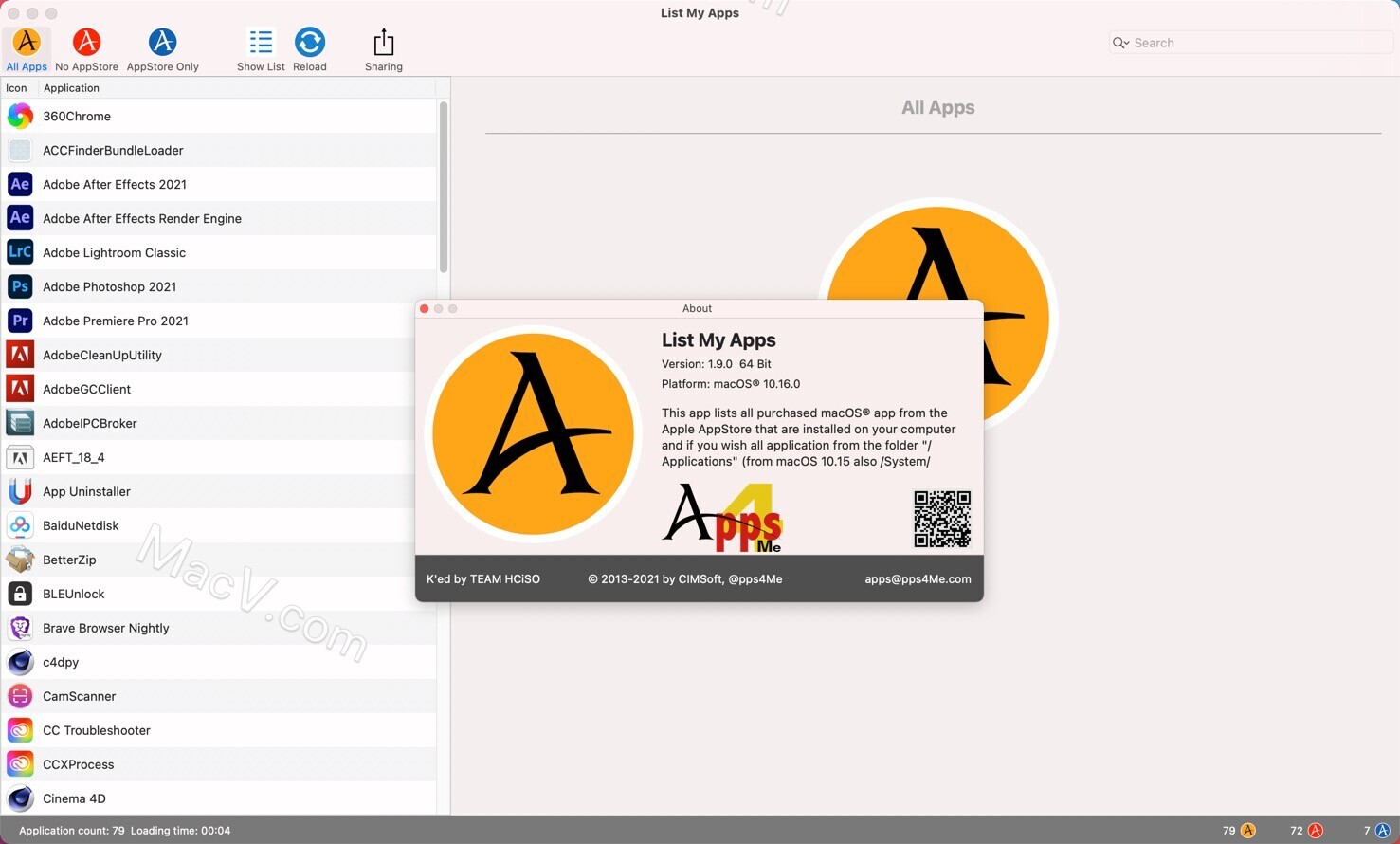
Task: Switch to AppStore Only filter
Action: click(x=162, y=50)
